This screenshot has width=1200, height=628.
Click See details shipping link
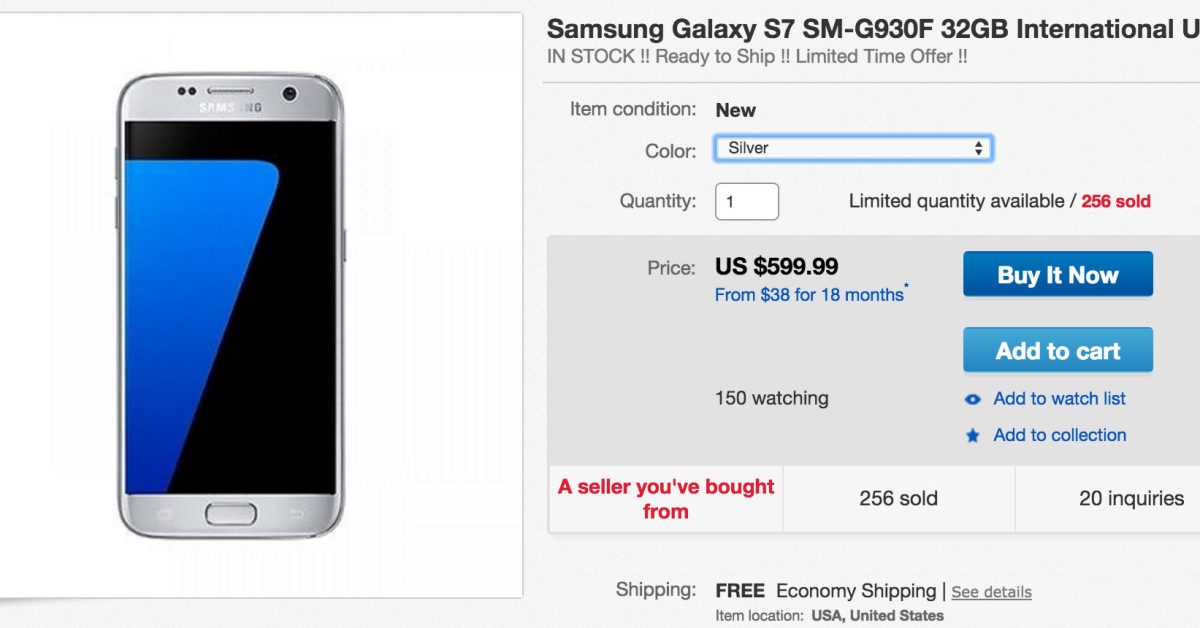tap(991, 592)
